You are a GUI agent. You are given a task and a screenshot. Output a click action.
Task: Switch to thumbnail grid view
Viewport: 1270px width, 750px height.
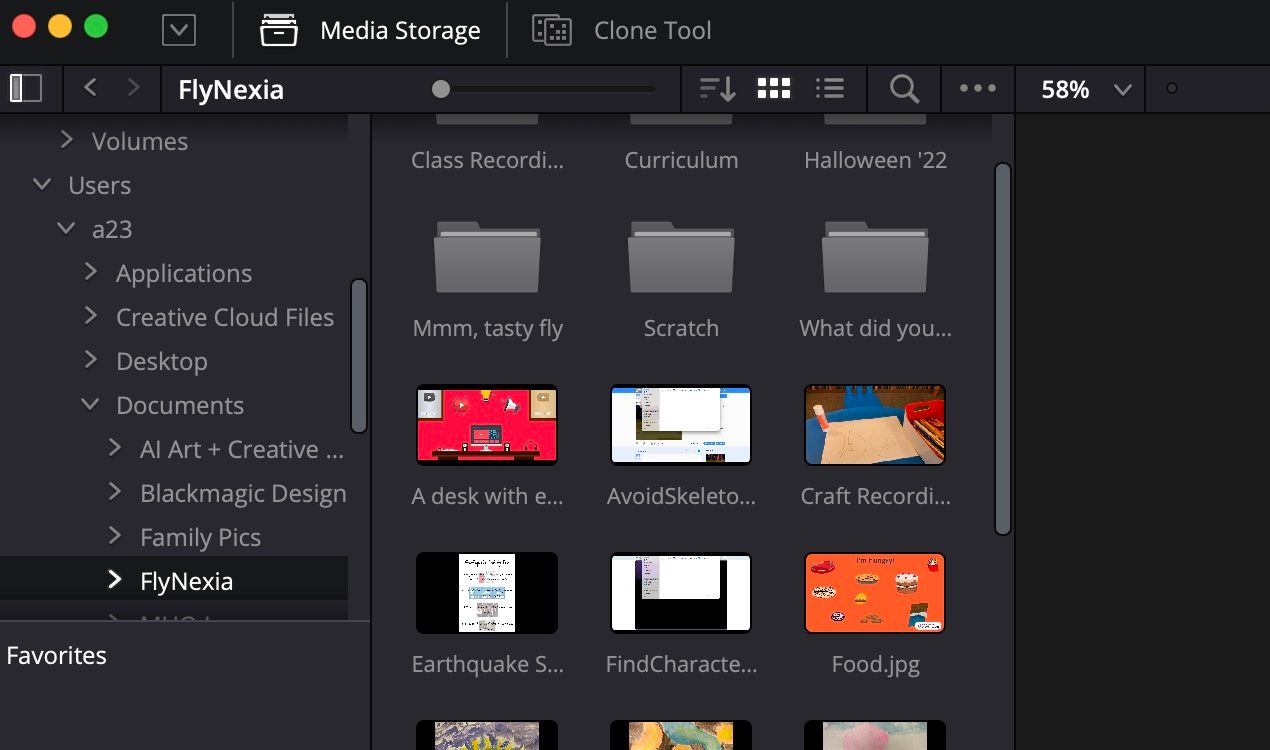[x=774, y=89]
